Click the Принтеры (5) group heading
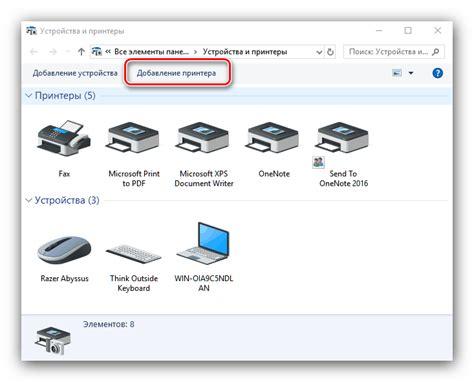474x382 pixels. coord(65,96)
